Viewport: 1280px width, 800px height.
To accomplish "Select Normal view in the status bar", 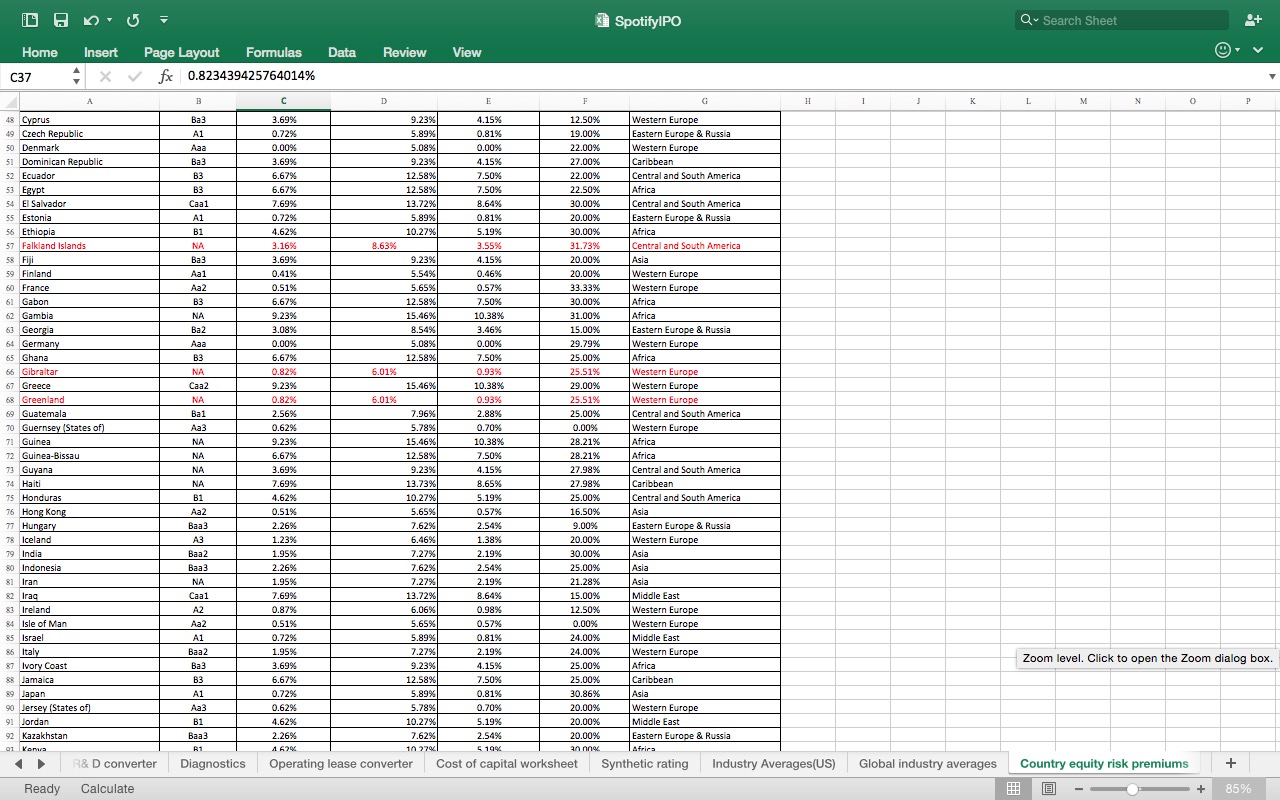I will point(1013,789).
